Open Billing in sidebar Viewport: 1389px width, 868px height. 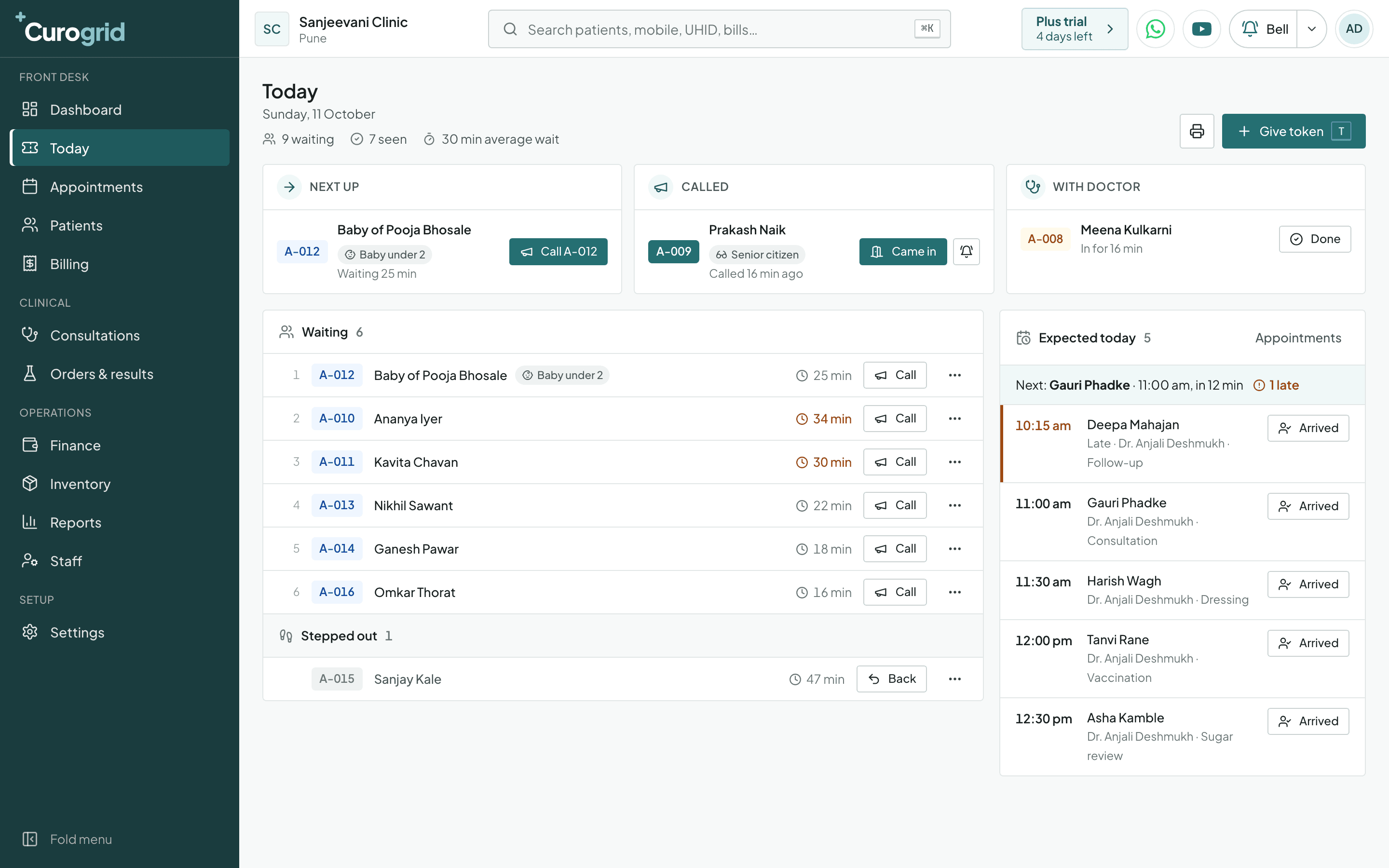point(120,264)
